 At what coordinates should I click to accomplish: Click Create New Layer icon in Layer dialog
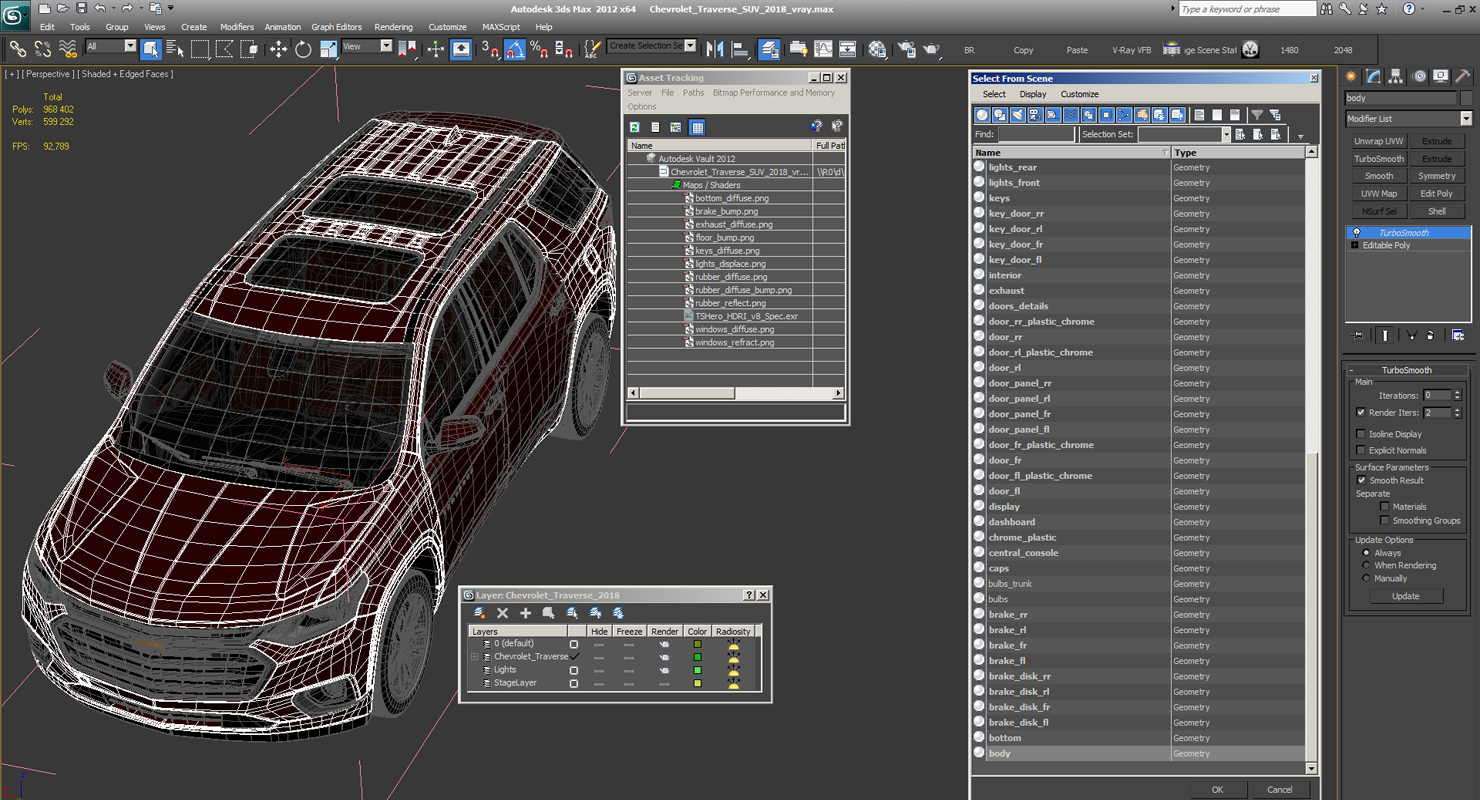(480, 613)
